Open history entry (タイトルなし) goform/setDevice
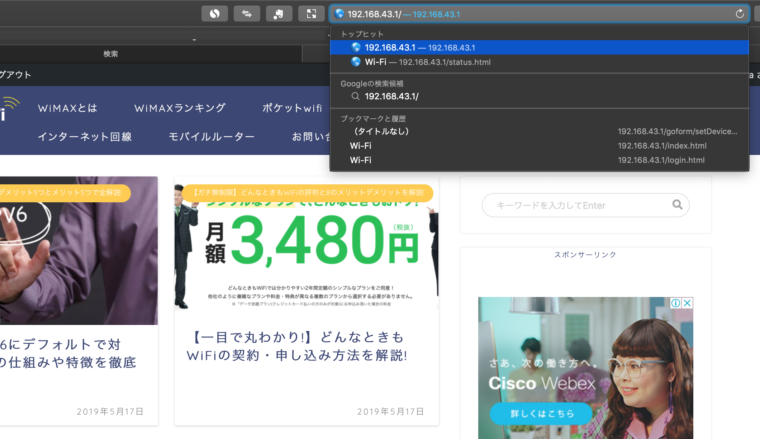 [x=539, y=131]
